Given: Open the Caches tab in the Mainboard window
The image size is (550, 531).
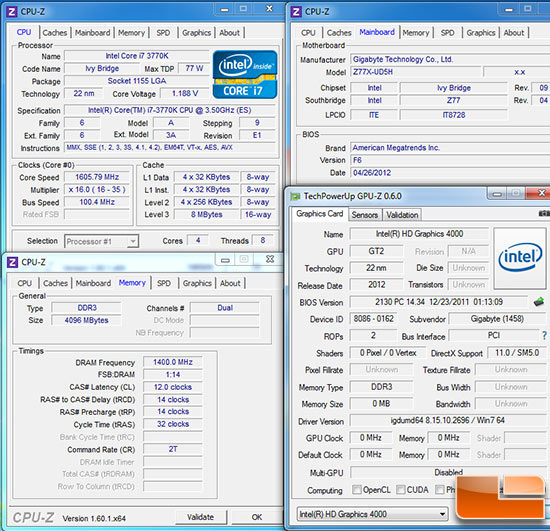Looking at the screenshot, I should (339, 33).
